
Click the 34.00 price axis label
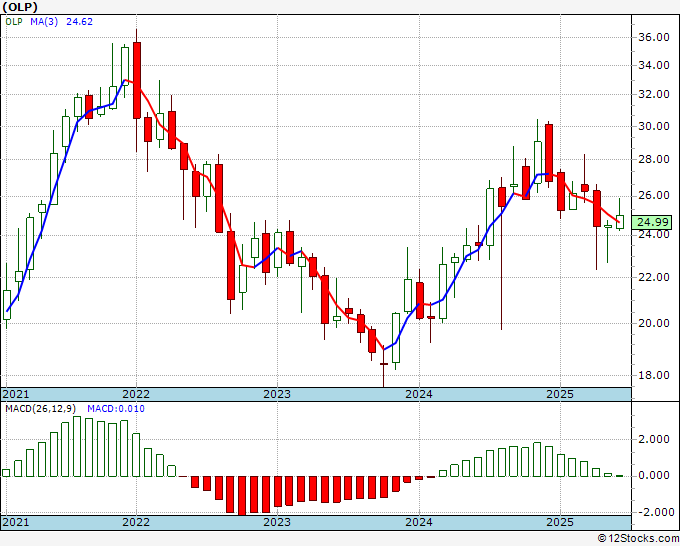click(654, 65)
